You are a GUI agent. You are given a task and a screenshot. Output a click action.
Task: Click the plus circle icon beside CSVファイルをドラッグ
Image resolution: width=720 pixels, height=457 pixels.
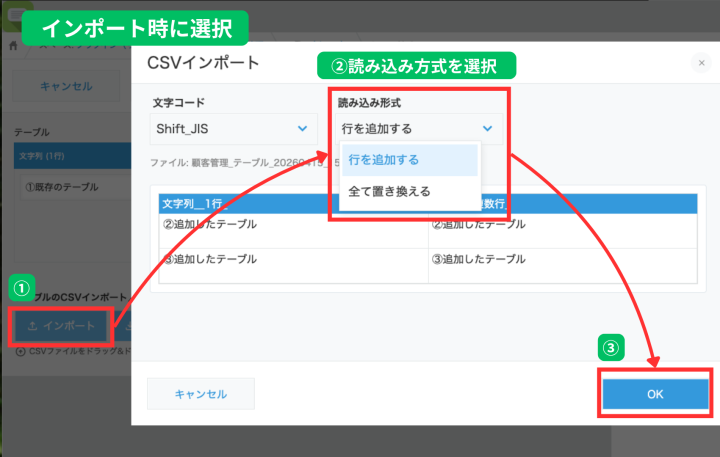pos(21,352)
